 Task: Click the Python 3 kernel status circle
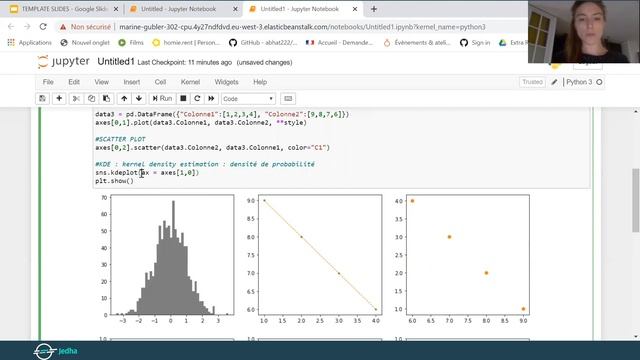tap(599, 82)
